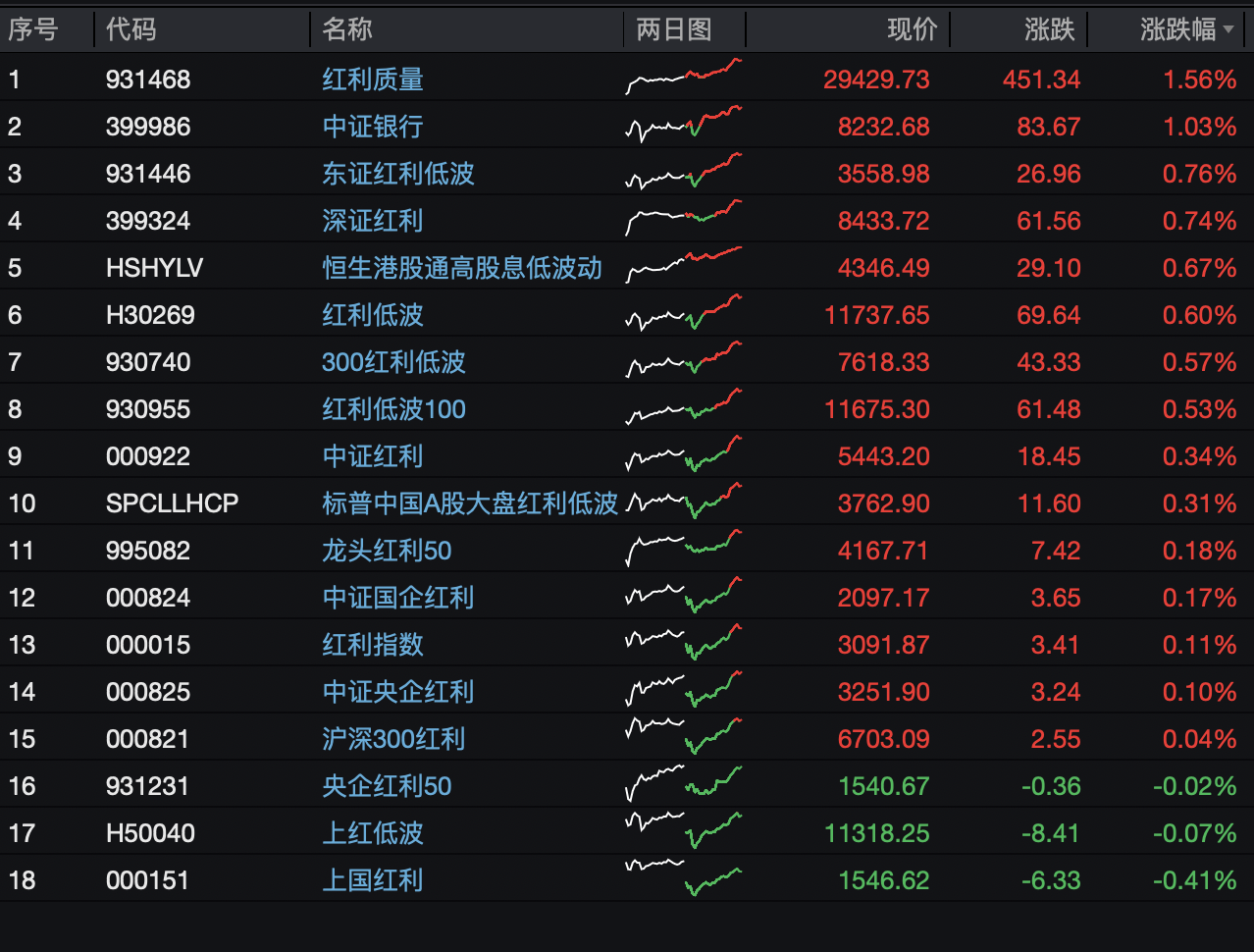Screen dimensions: 1254x952
Task: Sort by the 名称 column header
Action: click(x=347, y=29)
